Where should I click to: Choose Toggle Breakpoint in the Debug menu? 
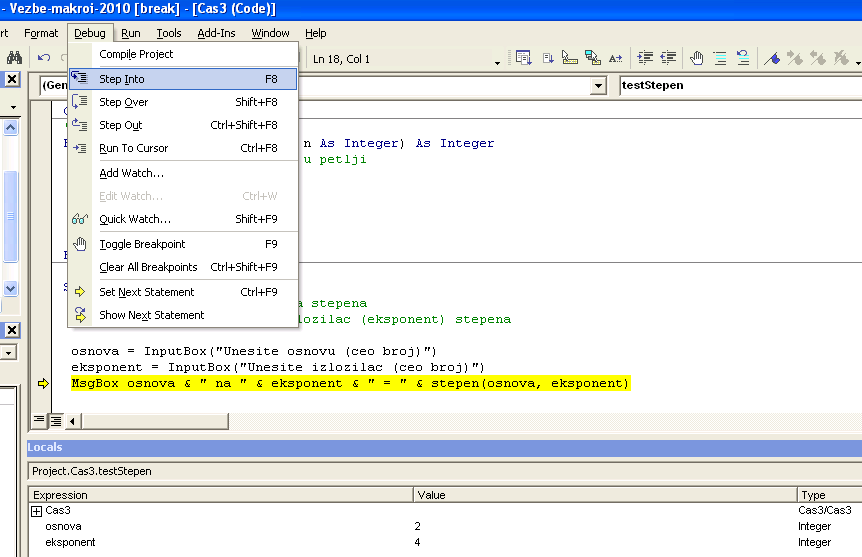click(142, 244)
